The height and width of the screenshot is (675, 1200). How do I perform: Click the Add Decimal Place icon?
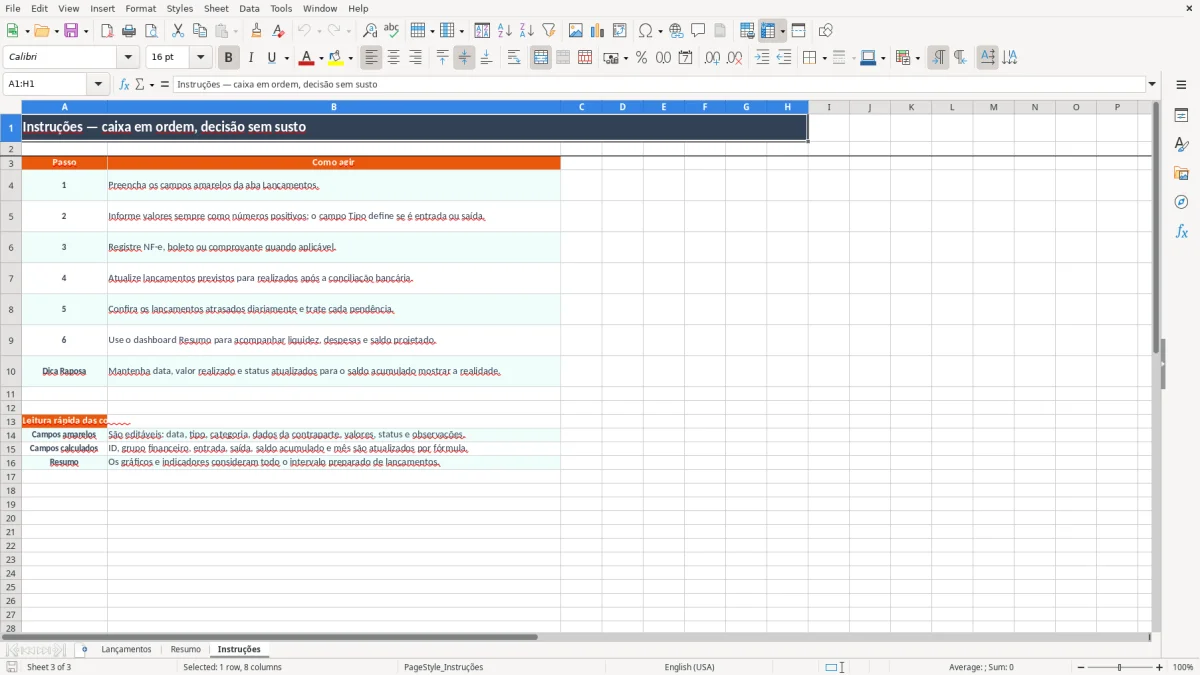[x=712, y=58]
